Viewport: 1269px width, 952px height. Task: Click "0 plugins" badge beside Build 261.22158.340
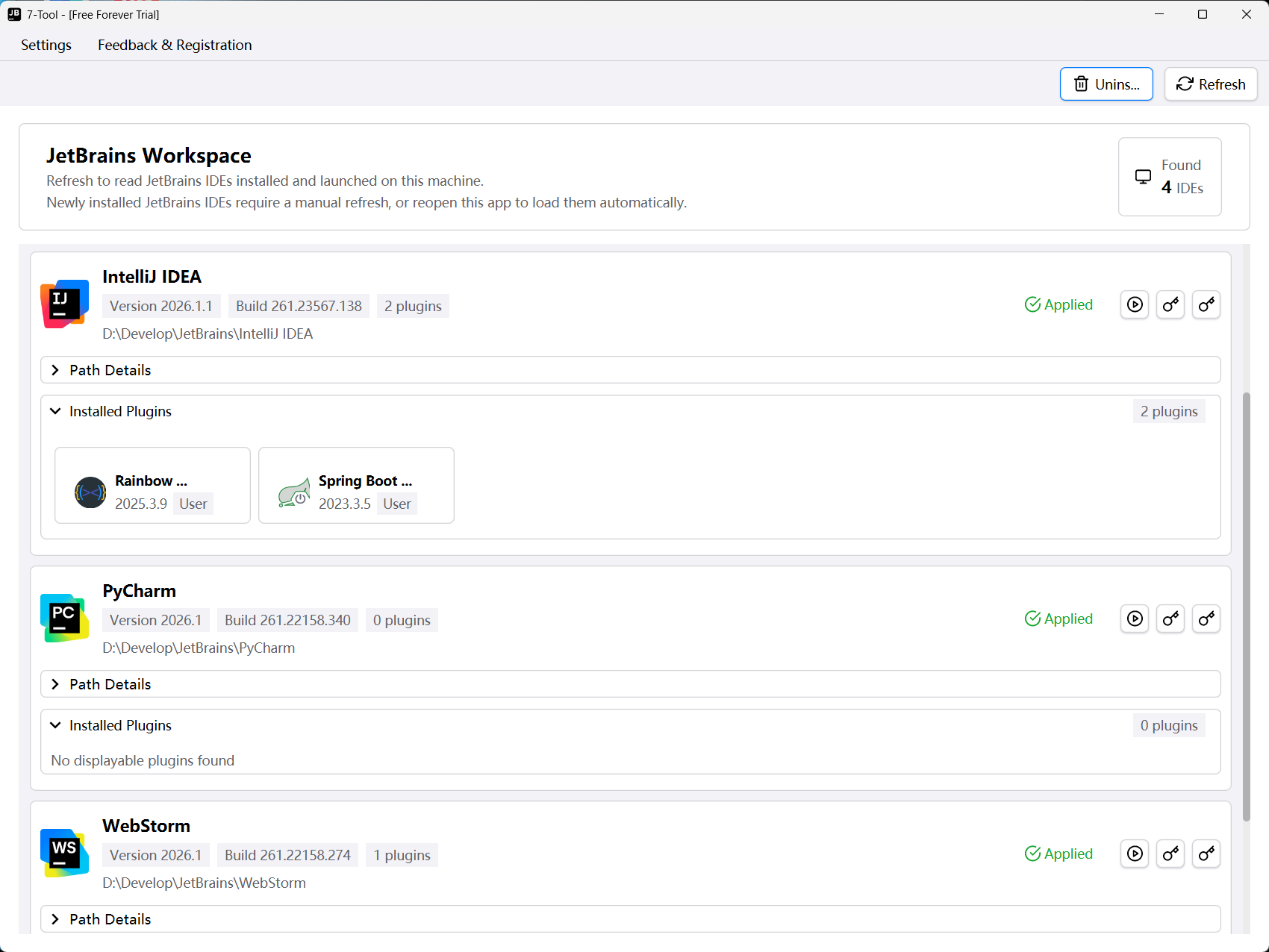[402, 620]
